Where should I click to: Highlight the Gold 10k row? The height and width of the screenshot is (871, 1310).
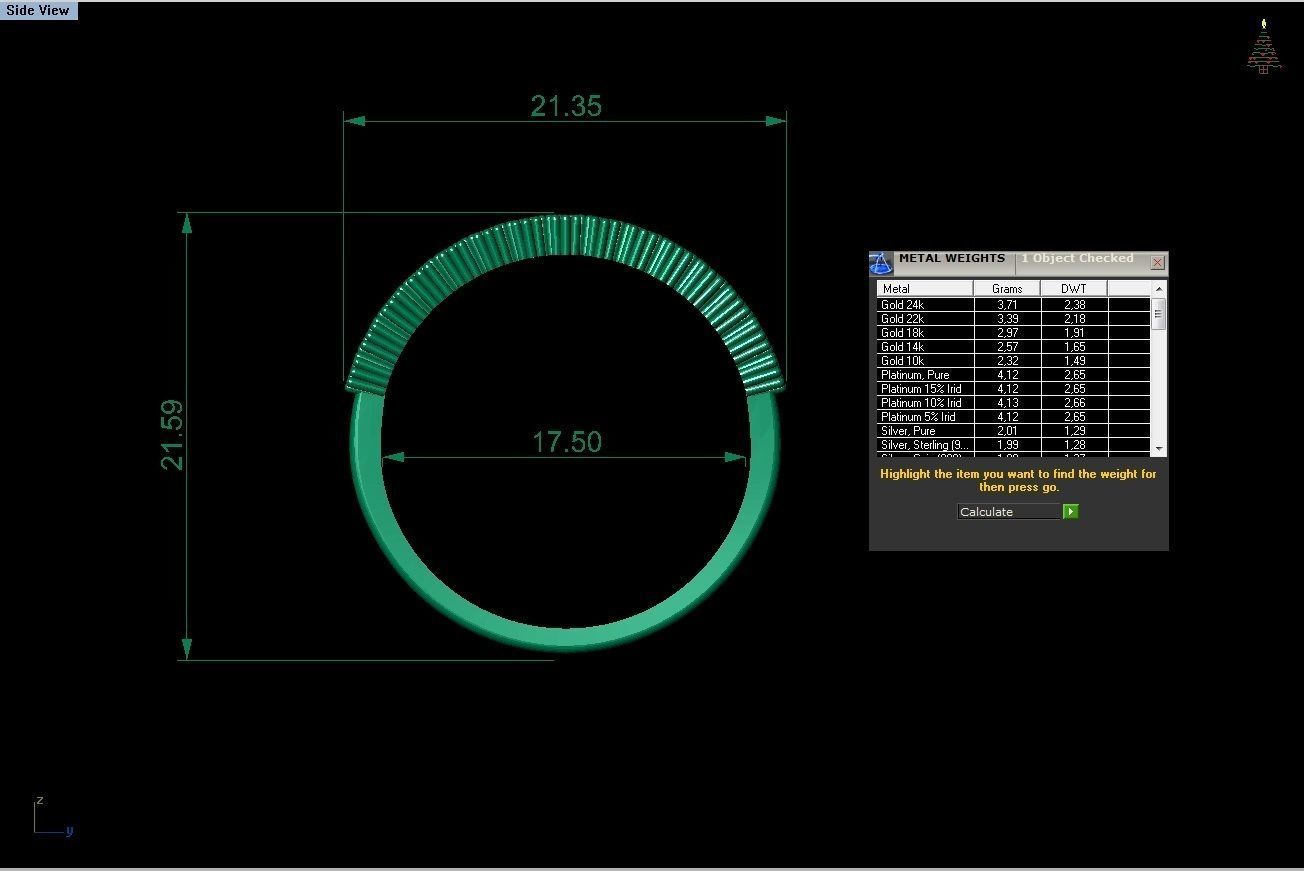coord(1014,361)
